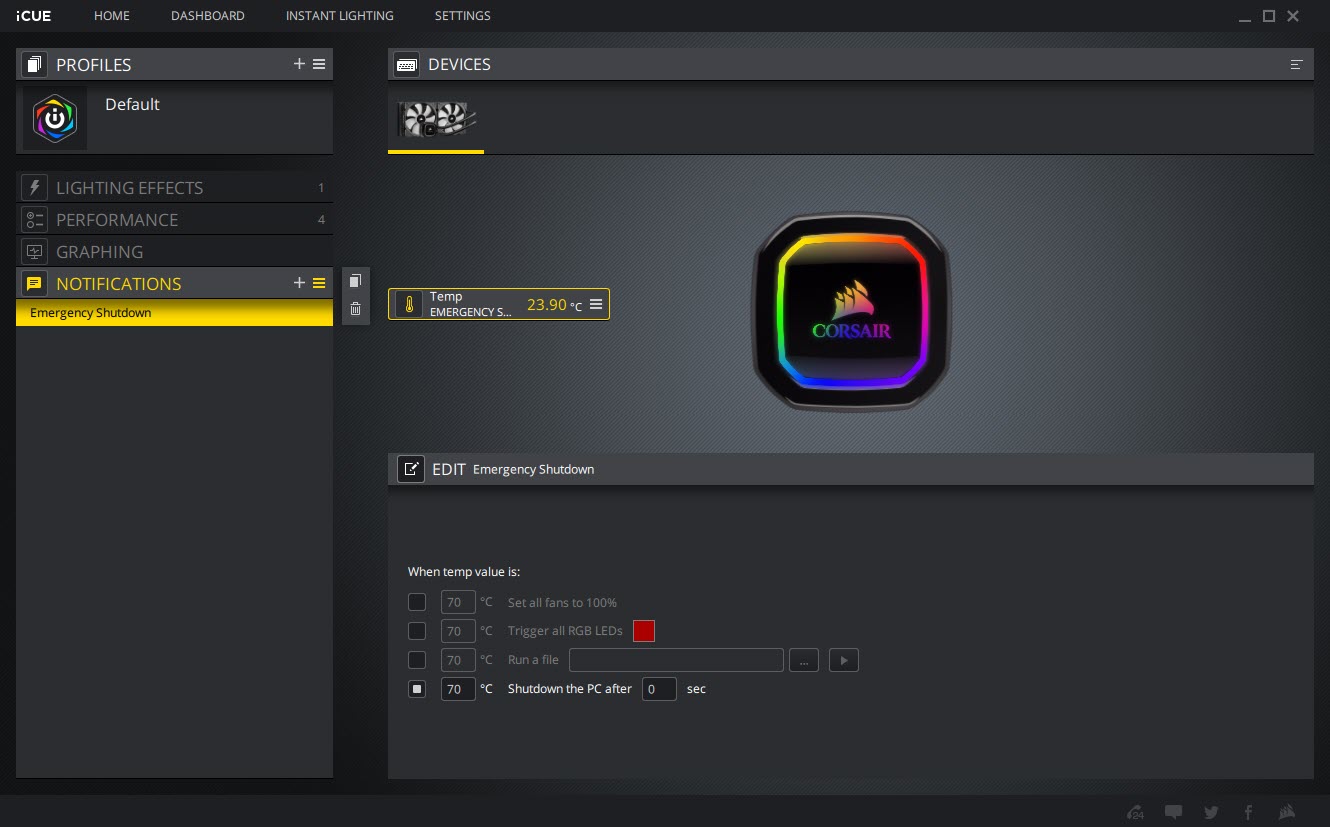The image size is (1330, 827).
Task: Maximize the iCUE window
Action: point(1269,16)
